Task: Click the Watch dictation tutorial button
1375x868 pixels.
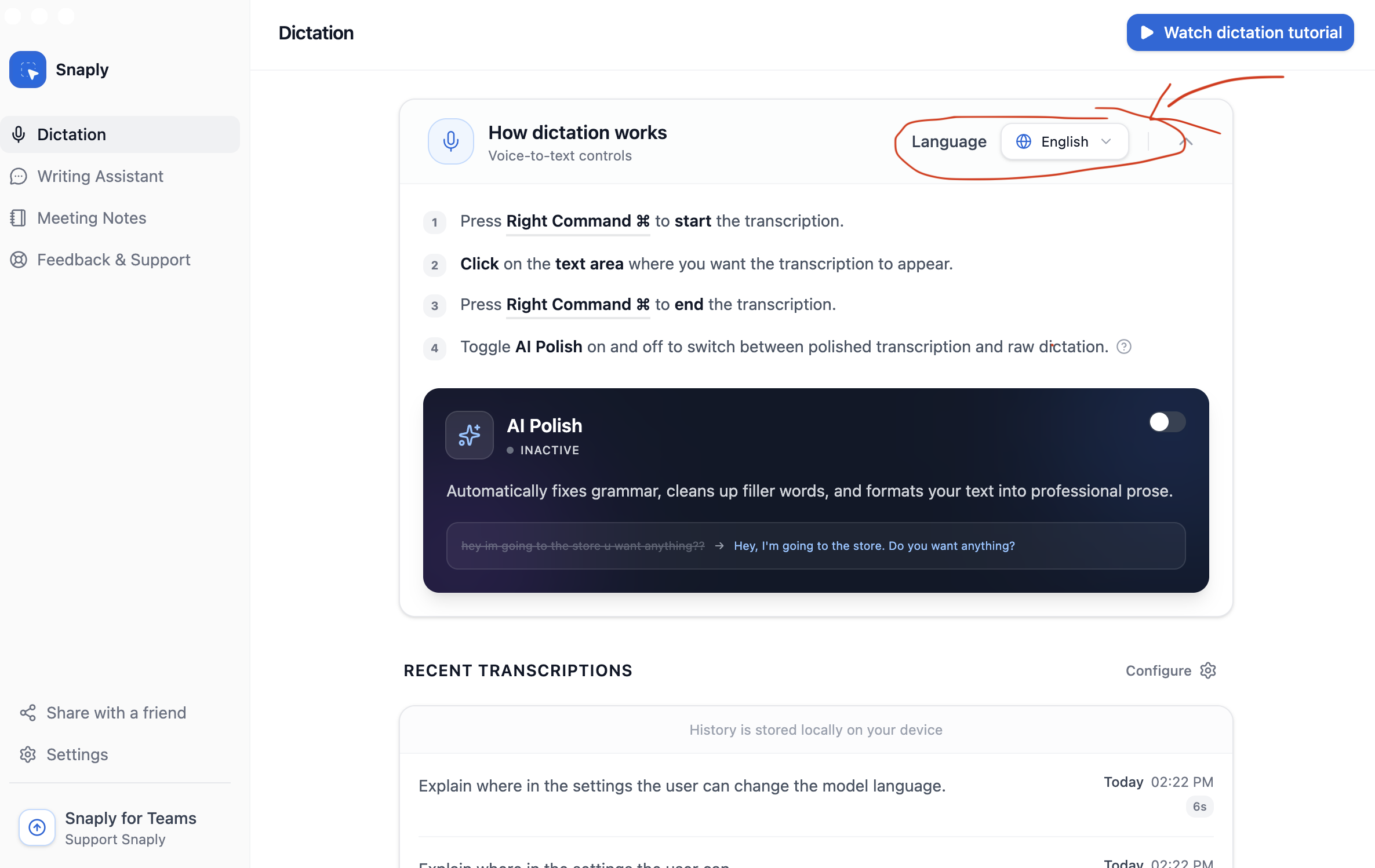Action: 1240,32
